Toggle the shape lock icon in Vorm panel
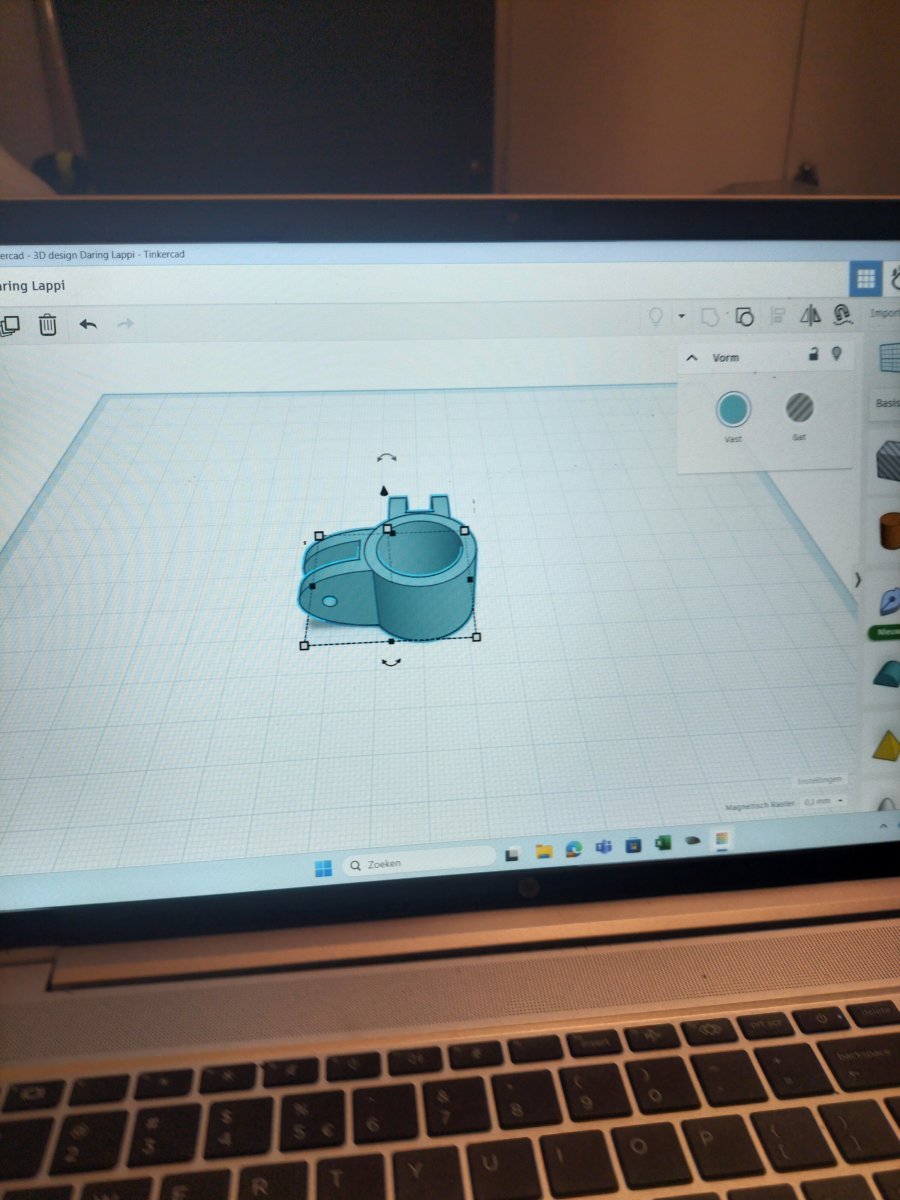The height and width of the screenshot is (1200, 900). point(815,354)
